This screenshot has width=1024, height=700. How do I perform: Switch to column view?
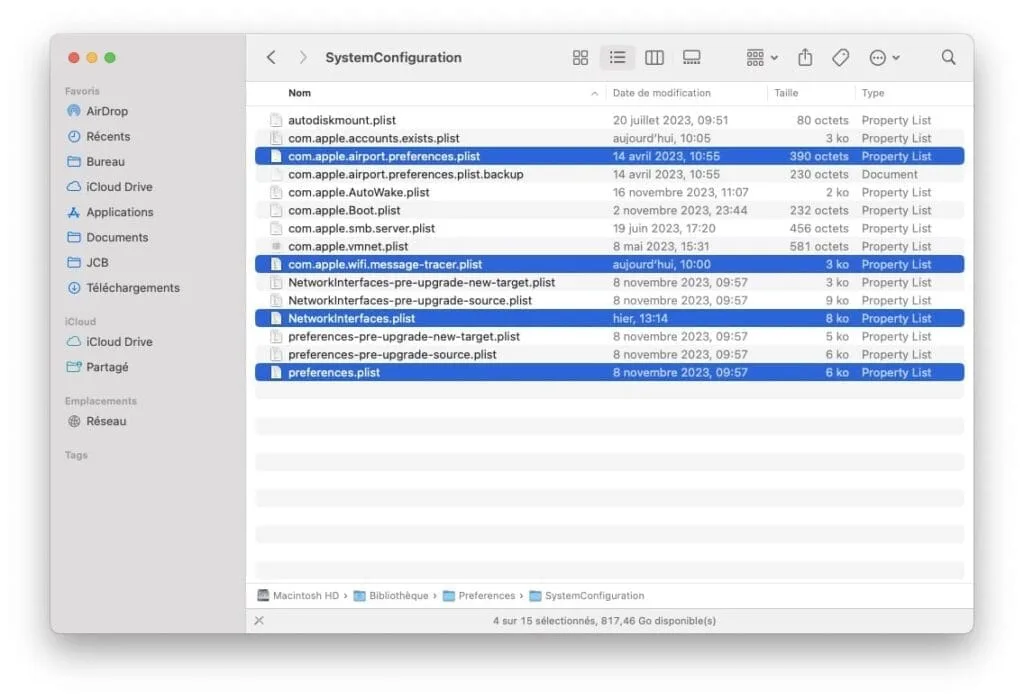(654, 57)
